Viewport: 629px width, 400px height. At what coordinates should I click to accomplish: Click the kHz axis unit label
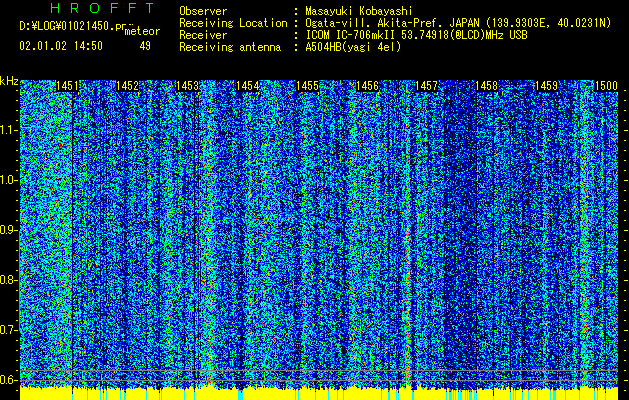click(x=9, y=81)
